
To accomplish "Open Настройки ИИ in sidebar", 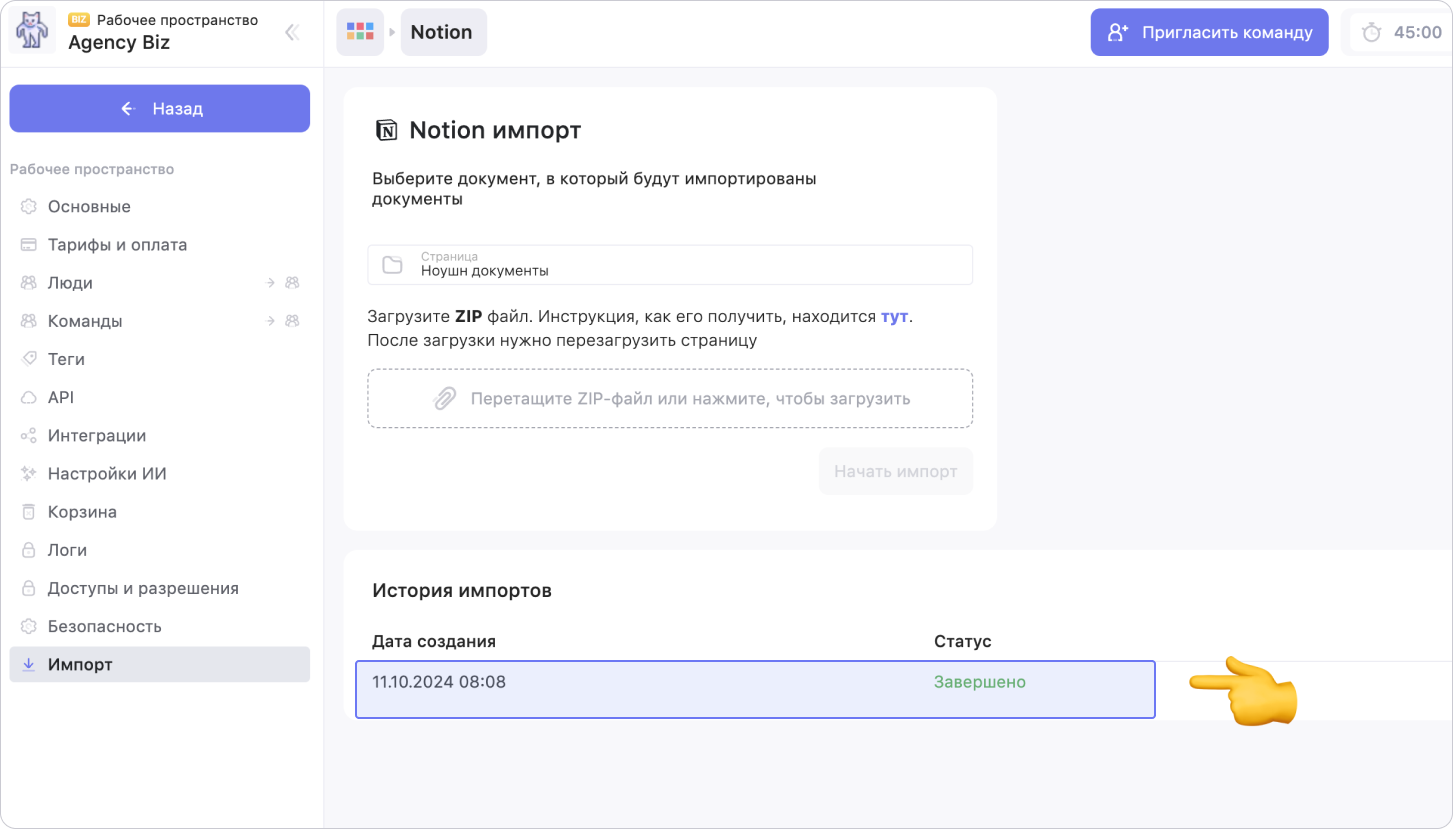I will coord(107,474).
